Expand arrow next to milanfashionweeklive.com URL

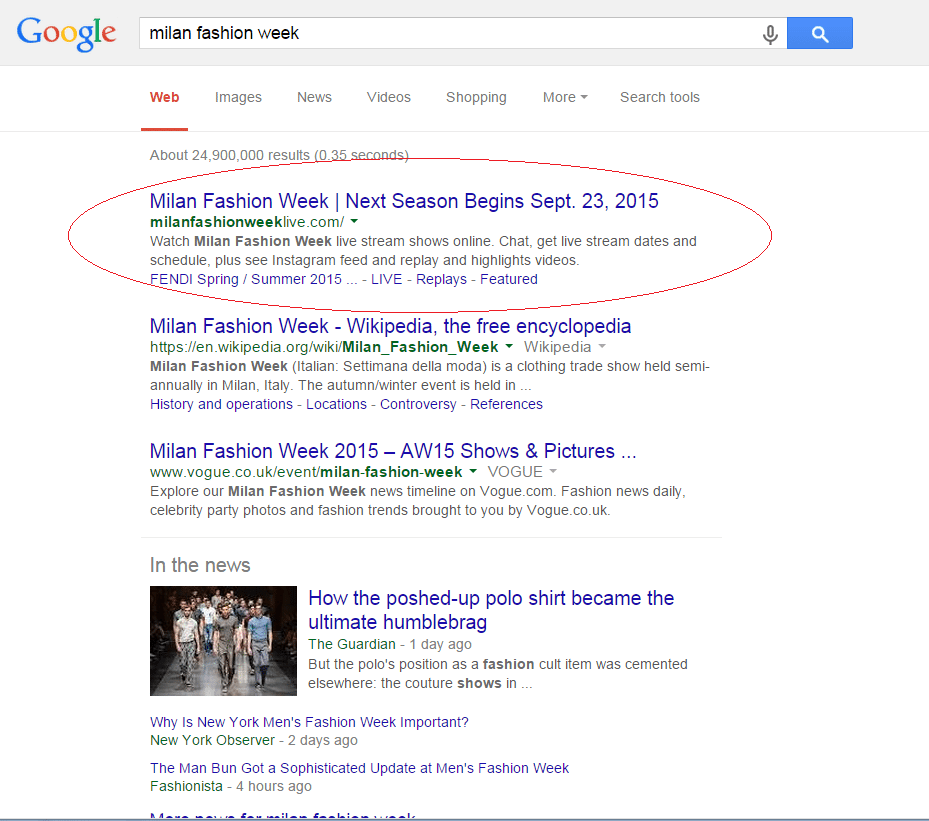pyautogui.click(x=354, y=222)
